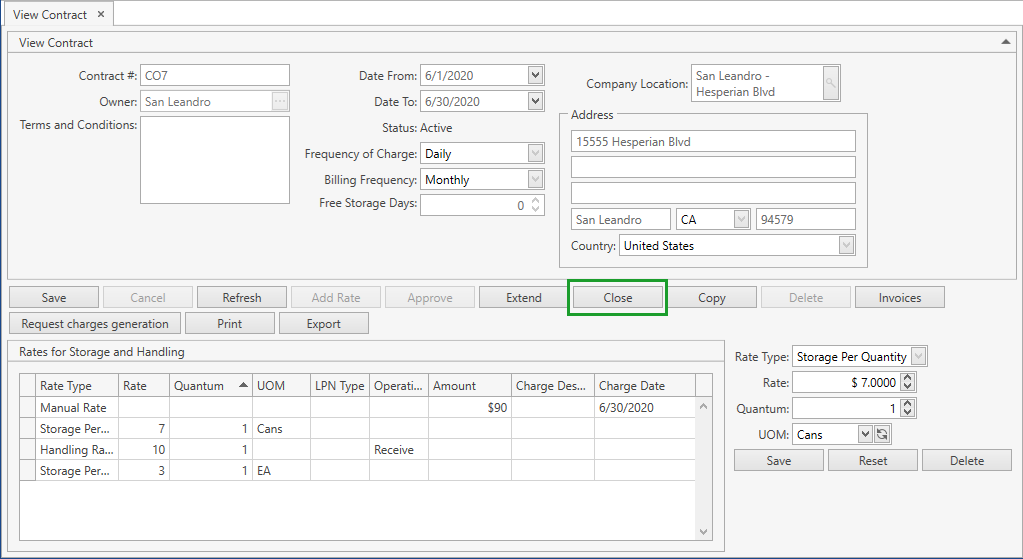
Task: Click Free Storage Days spinner arrows
Action: point(535,205)
